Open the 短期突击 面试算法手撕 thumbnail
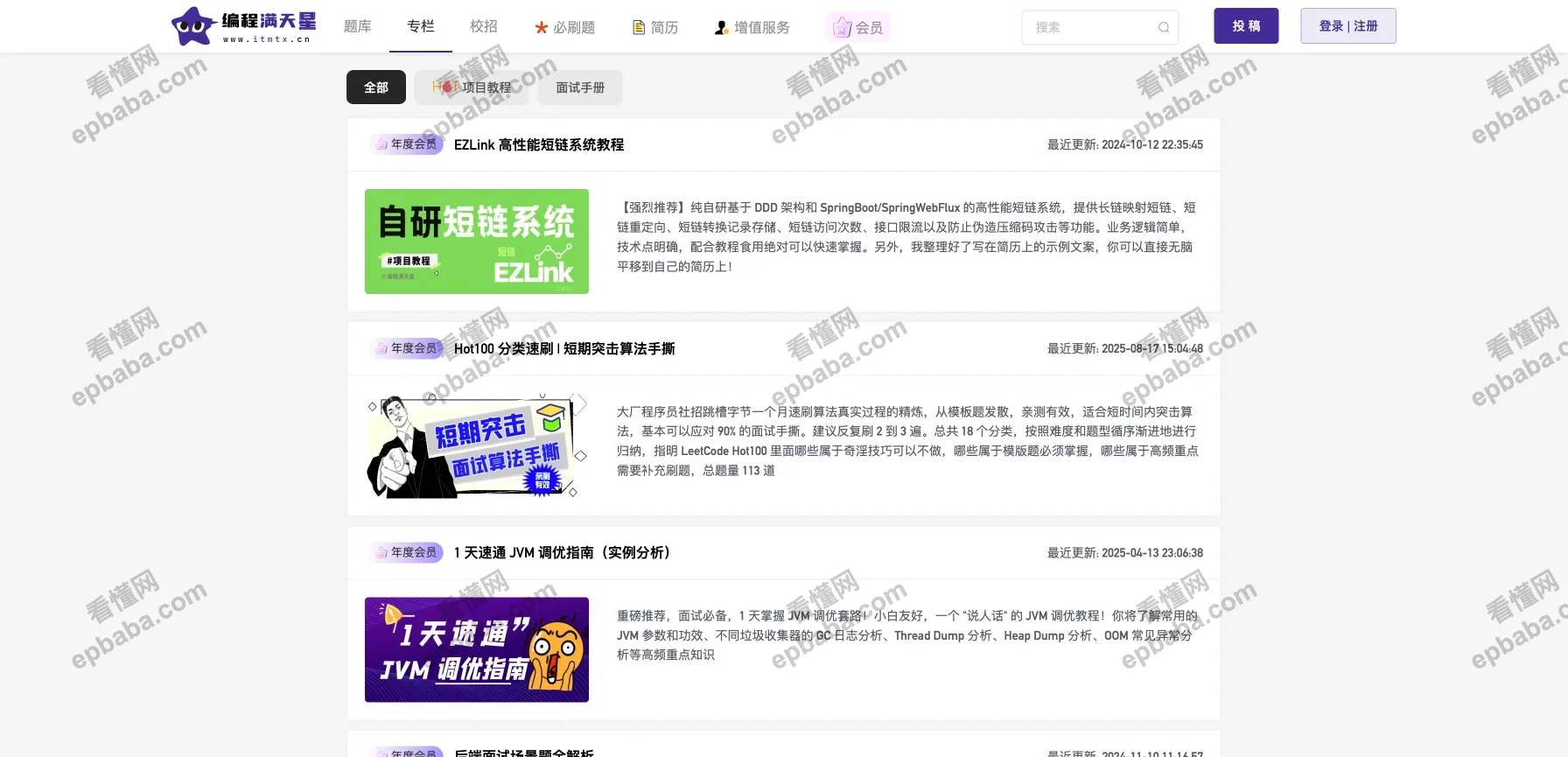Viewport: 1568px width, 757px height. click(x=477, y=446)
